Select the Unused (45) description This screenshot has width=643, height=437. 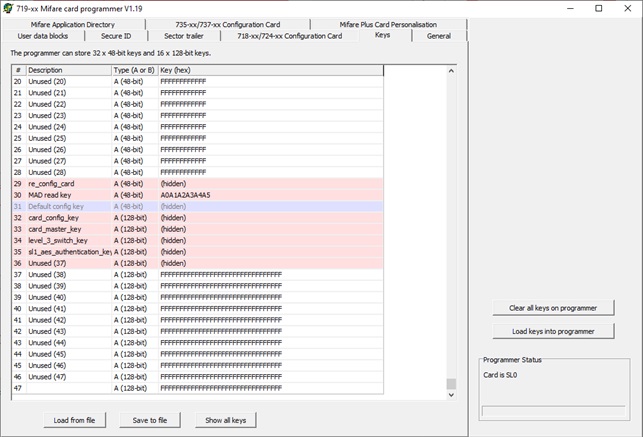47,354
